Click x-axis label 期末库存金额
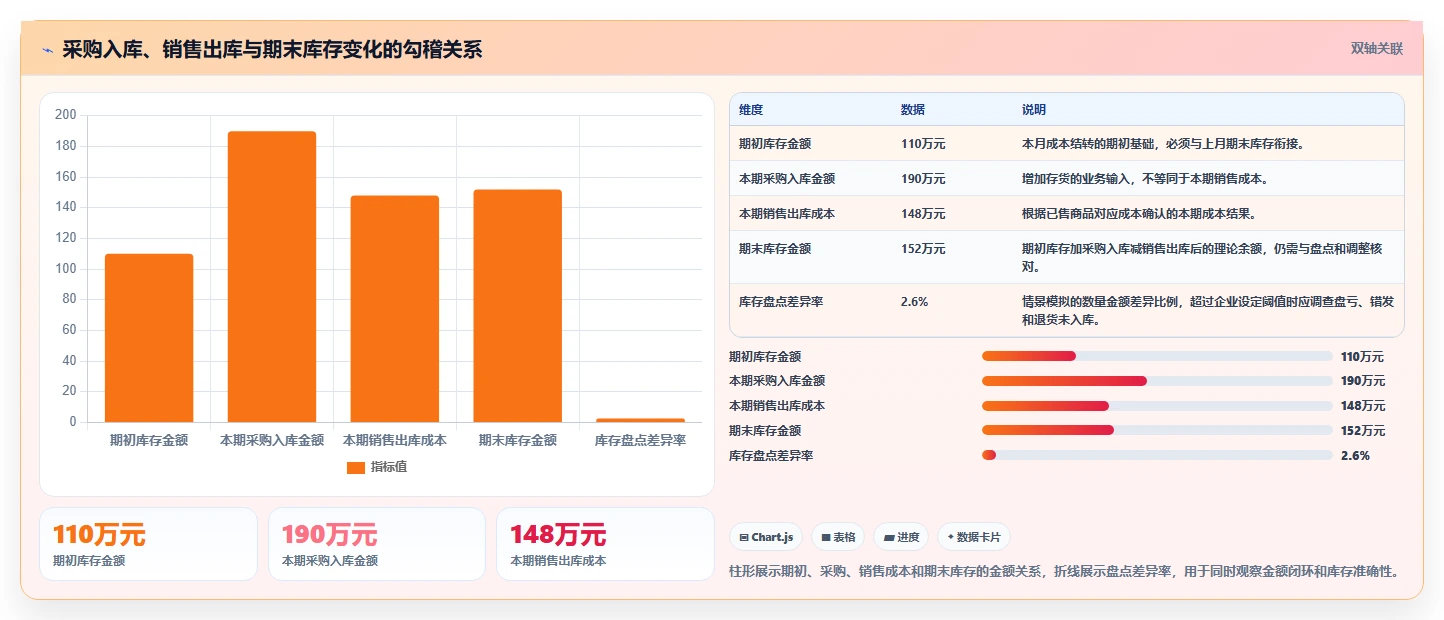Viewport: 1444px width, 620px height. pos(517,440)
